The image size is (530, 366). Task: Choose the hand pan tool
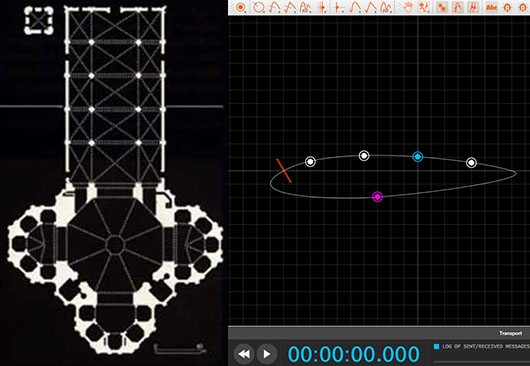(408, 7)
